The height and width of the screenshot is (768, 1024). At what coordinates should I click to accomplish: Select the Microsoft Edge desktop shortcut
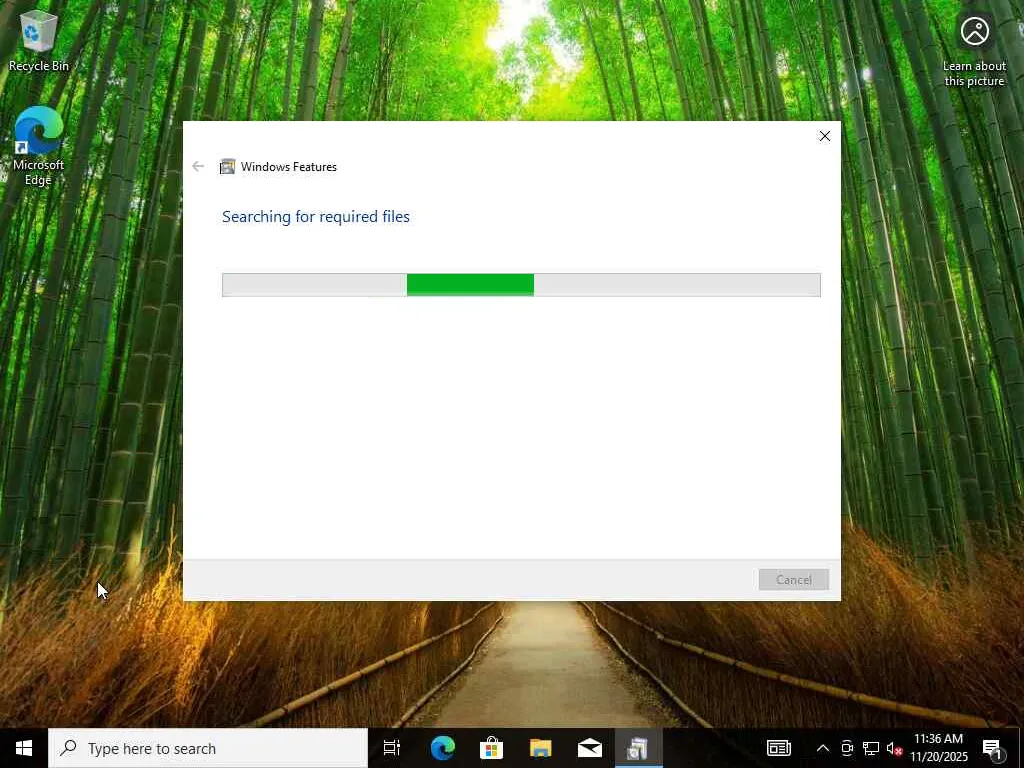39,146
